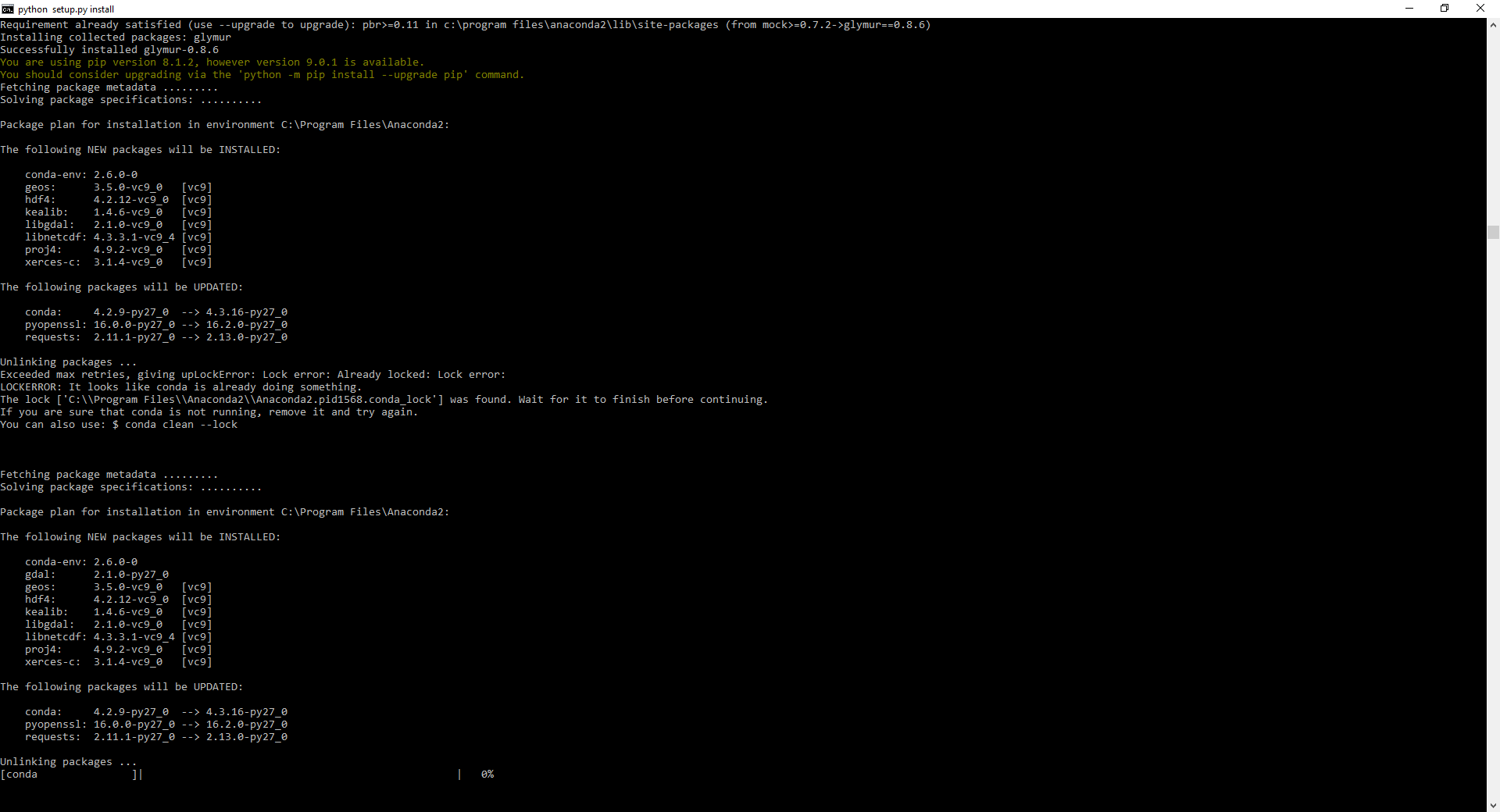Click the scrollbar down arrow
The image size is (1500, 812).
pos(1493,805)
